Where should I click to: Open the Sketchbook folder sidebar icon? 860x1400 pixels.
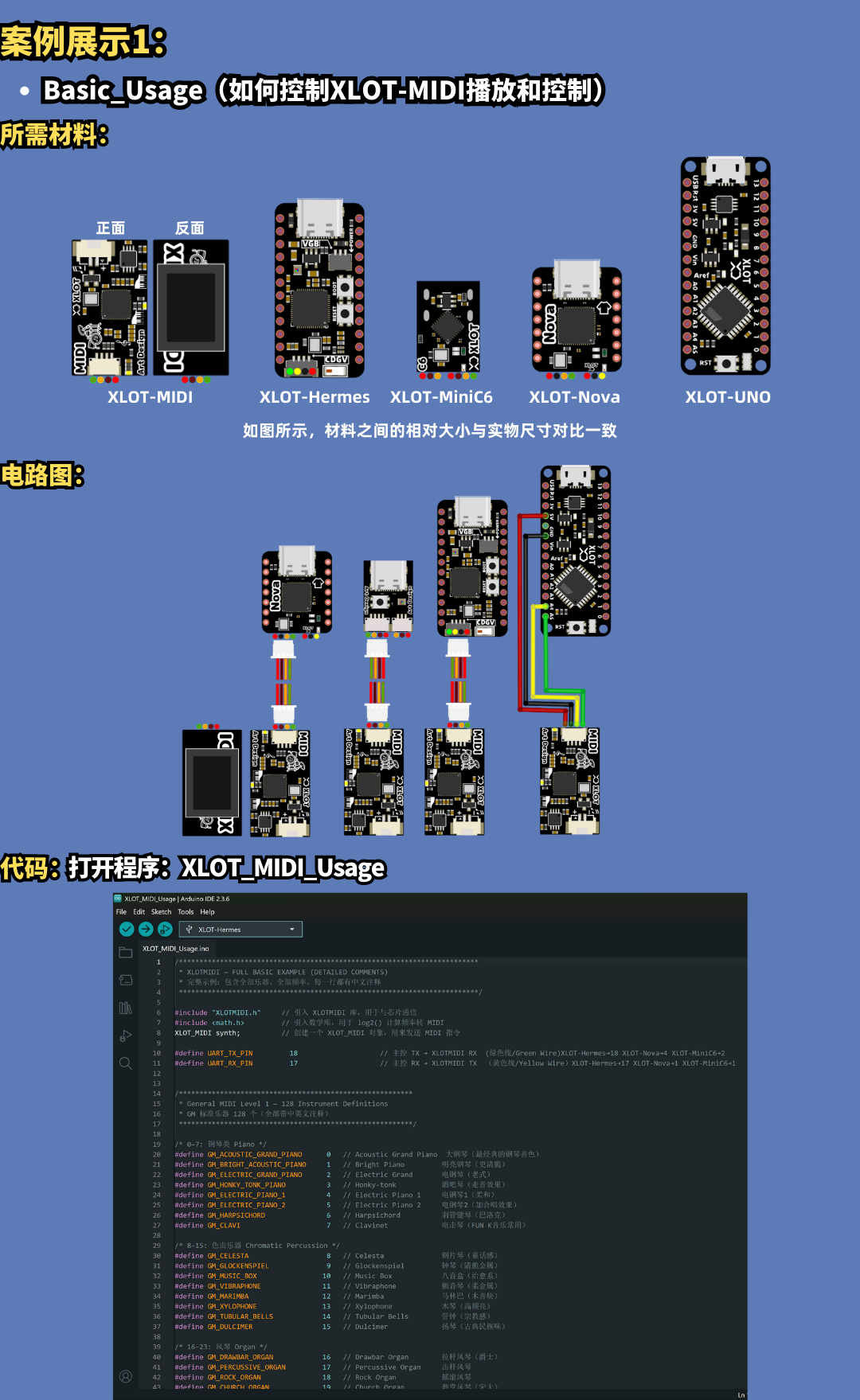click(126, 953)
